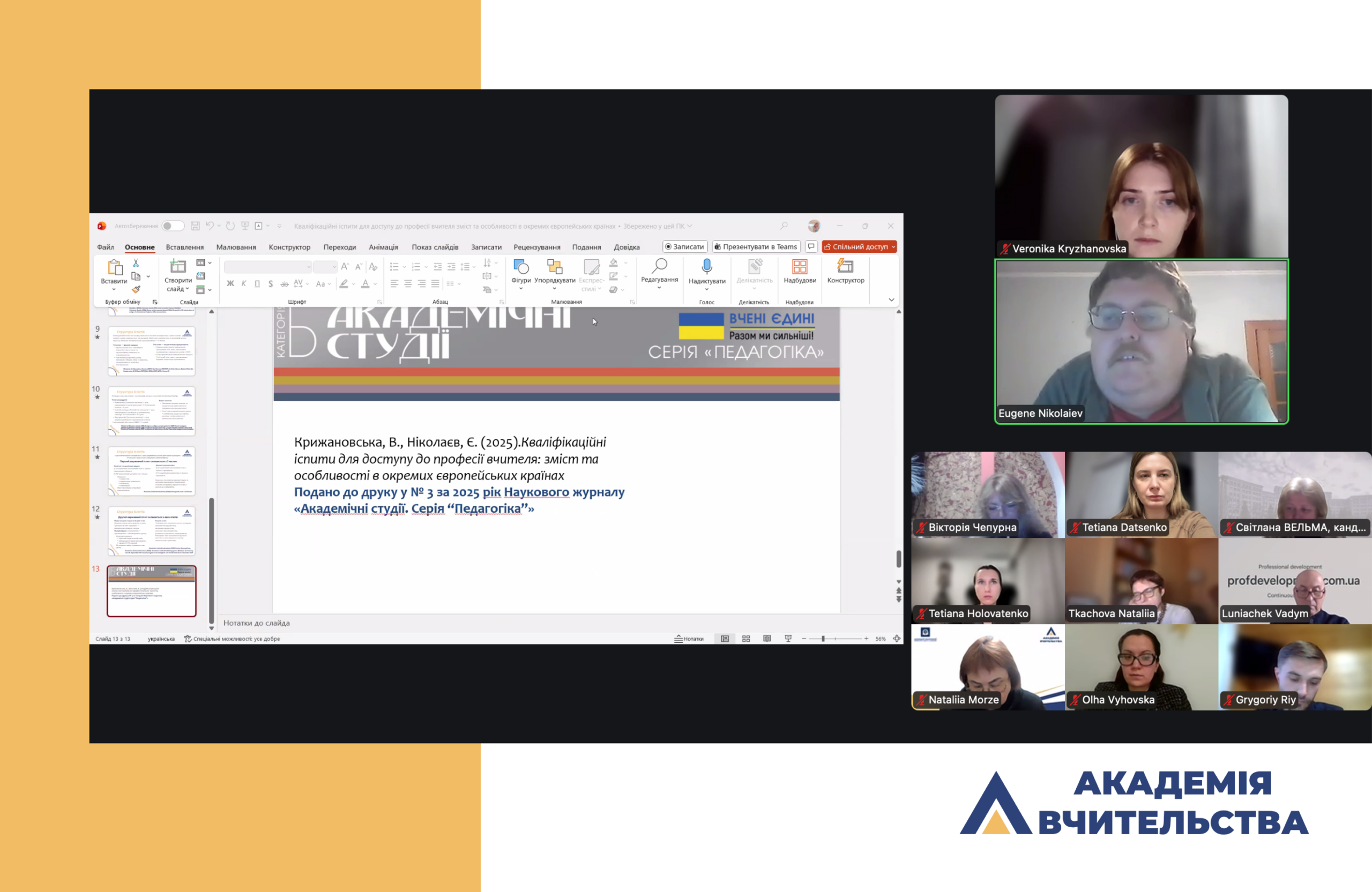This screenshot has width=1372, height=892.
Task: Toggle the AutoSave switch
Action: point(173,226)
